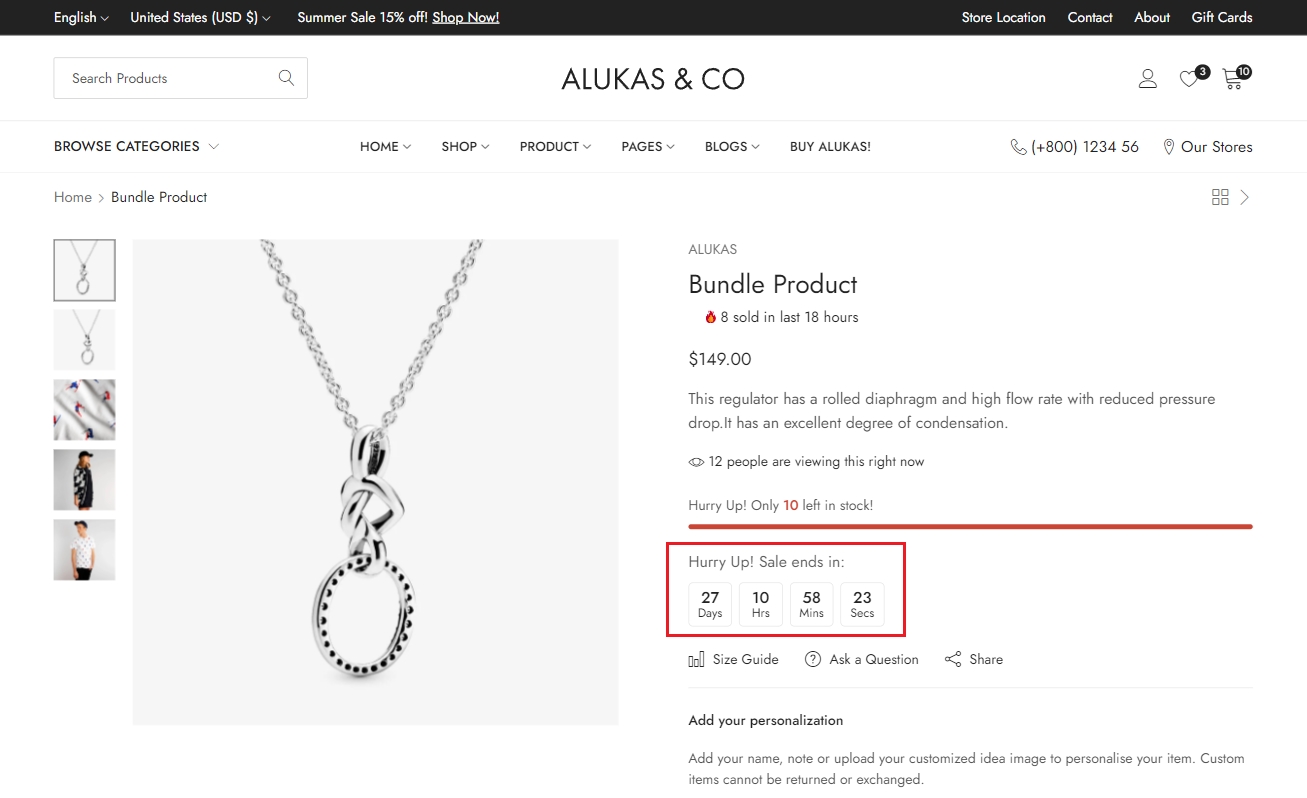Expand the English language dropdown

(81, 17)
